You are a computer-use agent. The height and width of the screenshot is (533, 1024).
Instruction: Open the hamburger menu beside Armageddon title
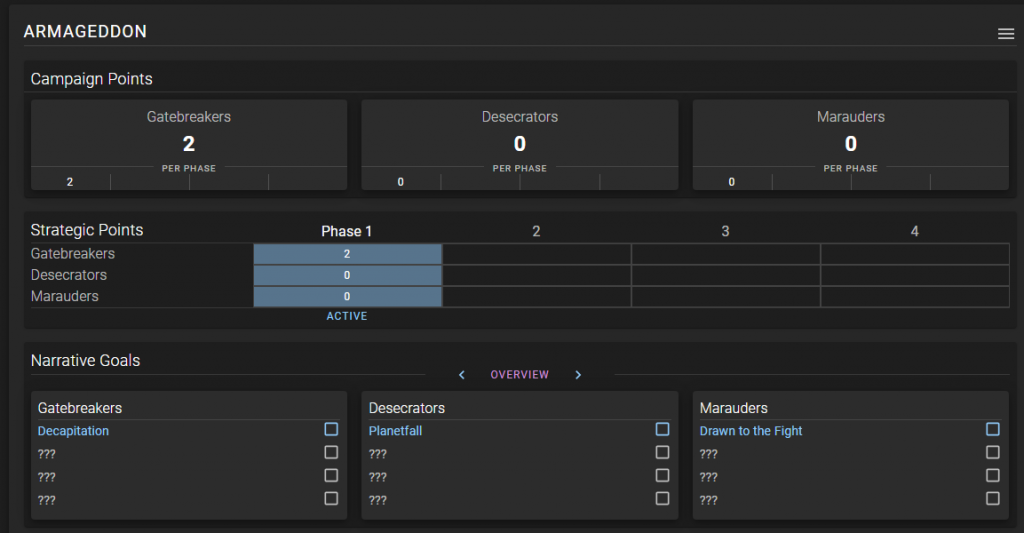coord(1005,34)
